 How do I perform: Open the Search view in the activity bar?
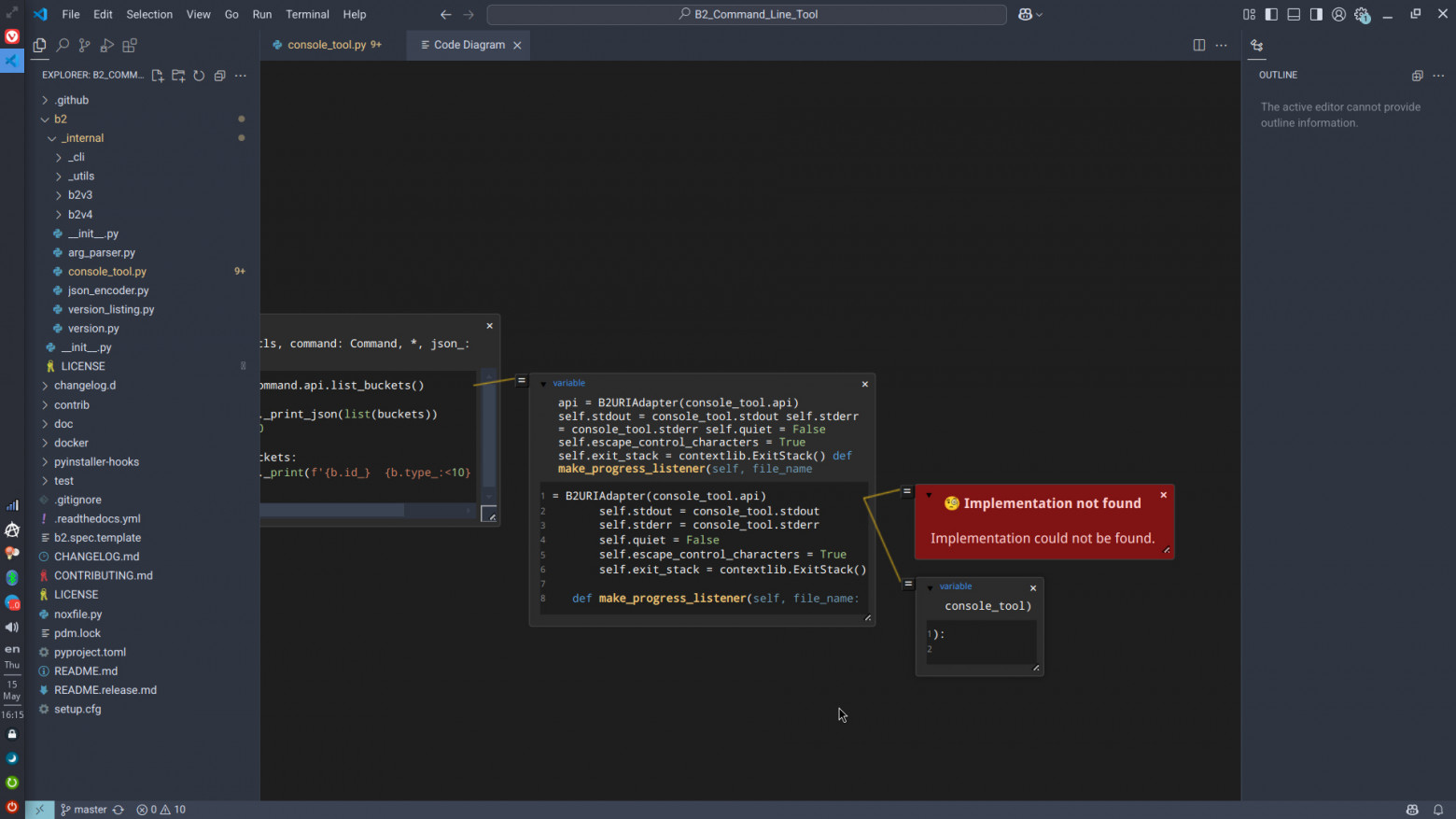(x=63, y=45)
